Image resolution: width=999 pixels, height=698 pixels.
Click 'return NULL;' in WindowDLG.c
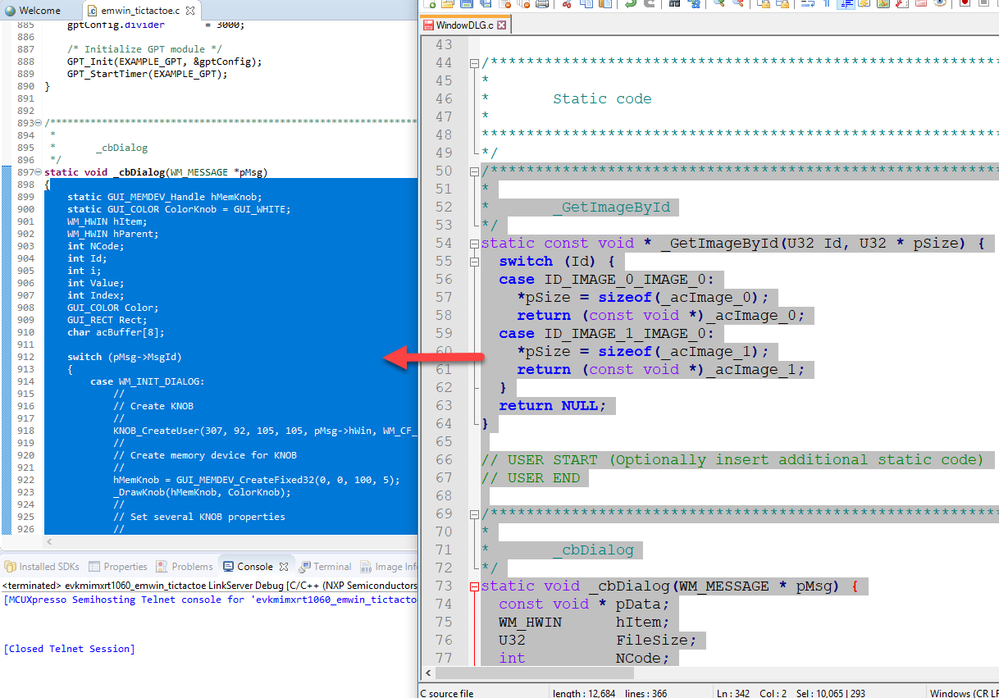pos(552,406)
